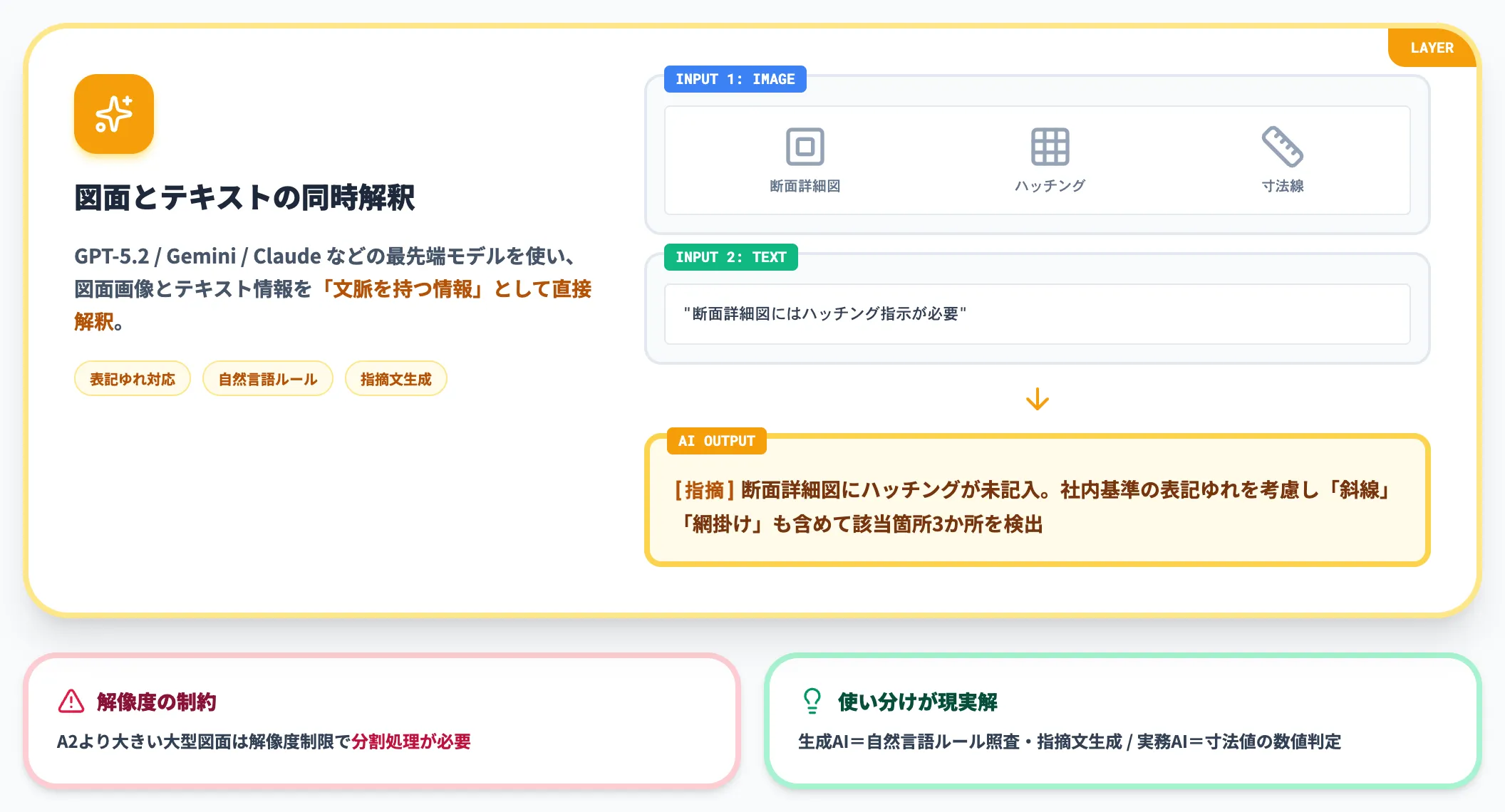Click the AI output message starting with [指摘]

click(1033, 507)
